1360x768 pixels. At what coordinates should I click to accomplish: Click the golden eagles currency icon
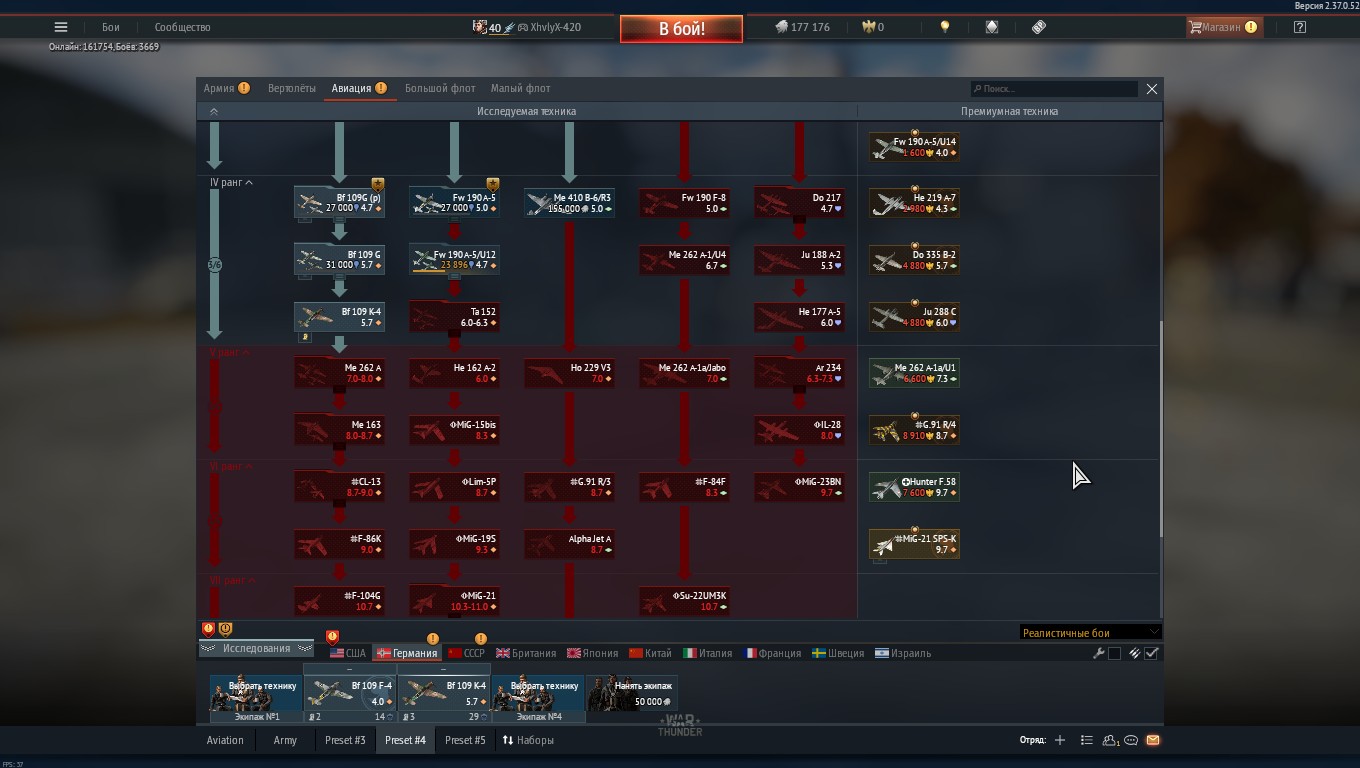[869, 27]
